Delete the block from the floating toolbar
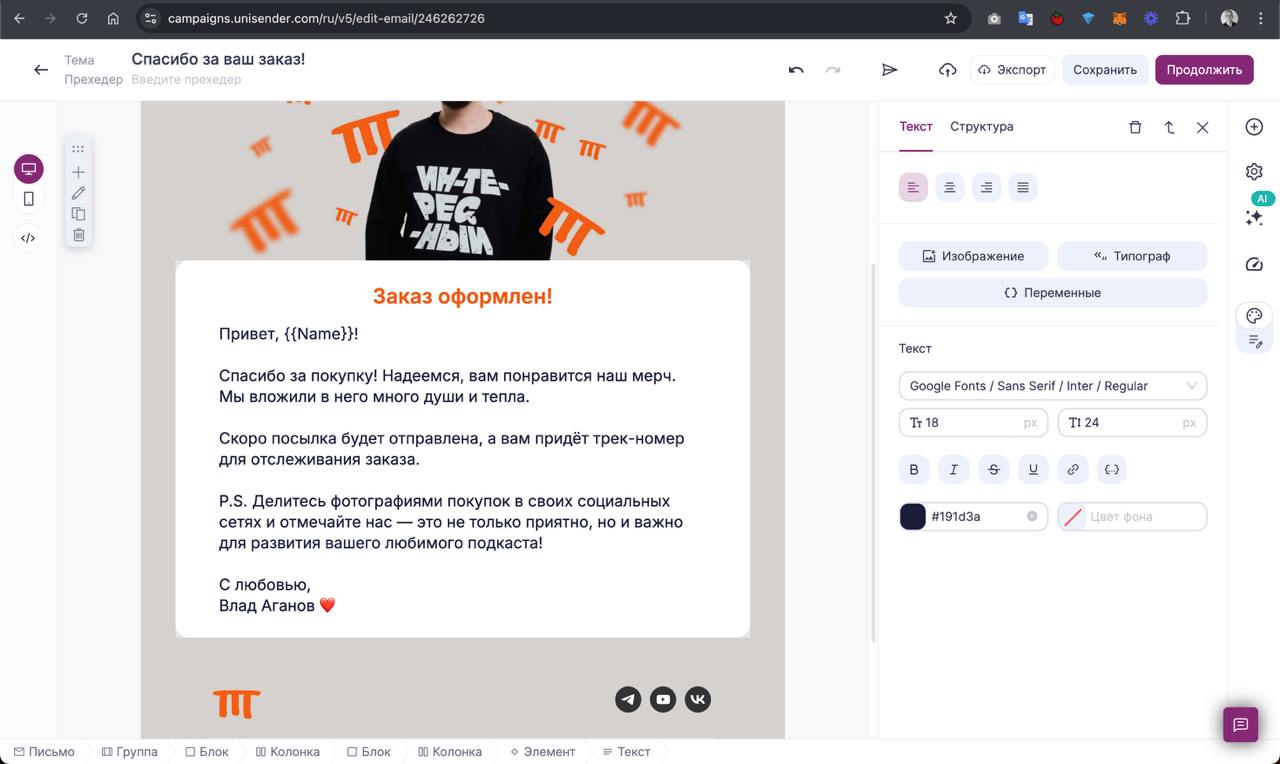The height and width of the screenshot is (764, 1280). click(78, 235)
